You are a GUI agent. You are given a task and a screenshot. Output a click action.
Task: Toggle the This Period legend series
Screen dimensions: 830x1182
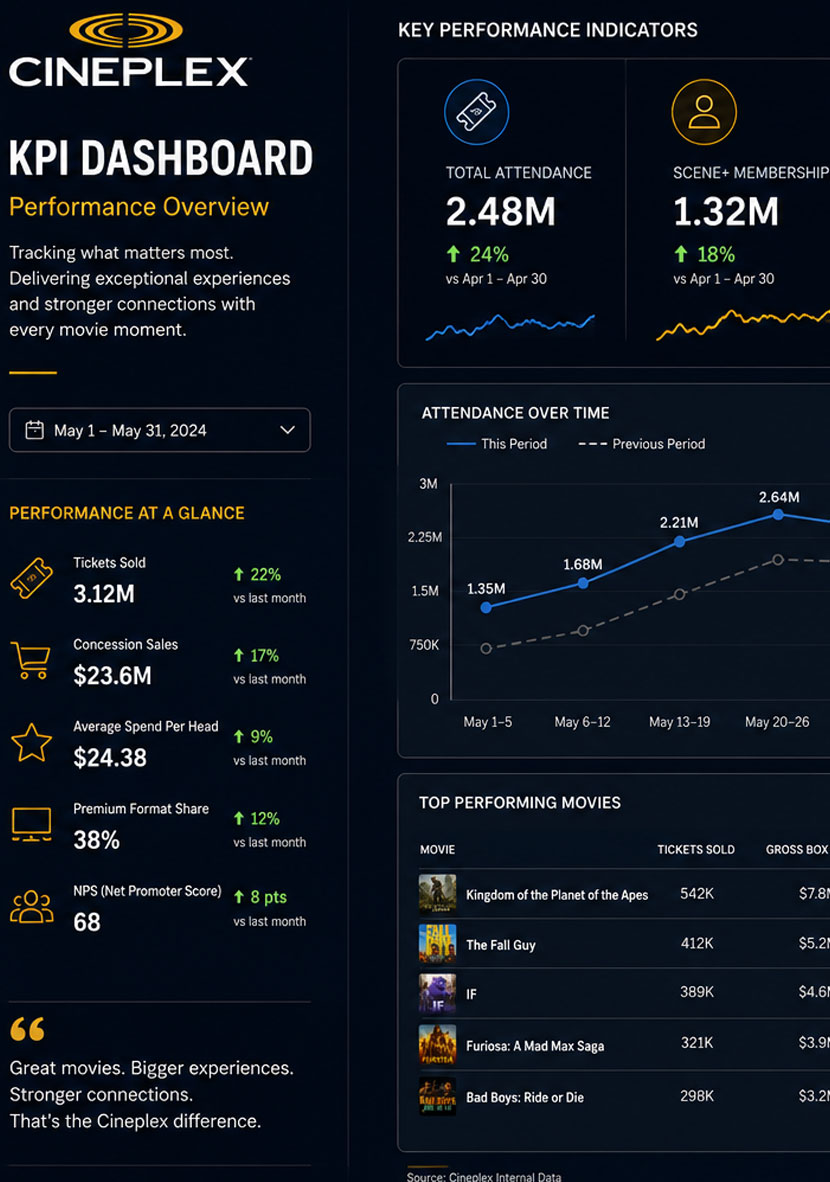(497, 444)
